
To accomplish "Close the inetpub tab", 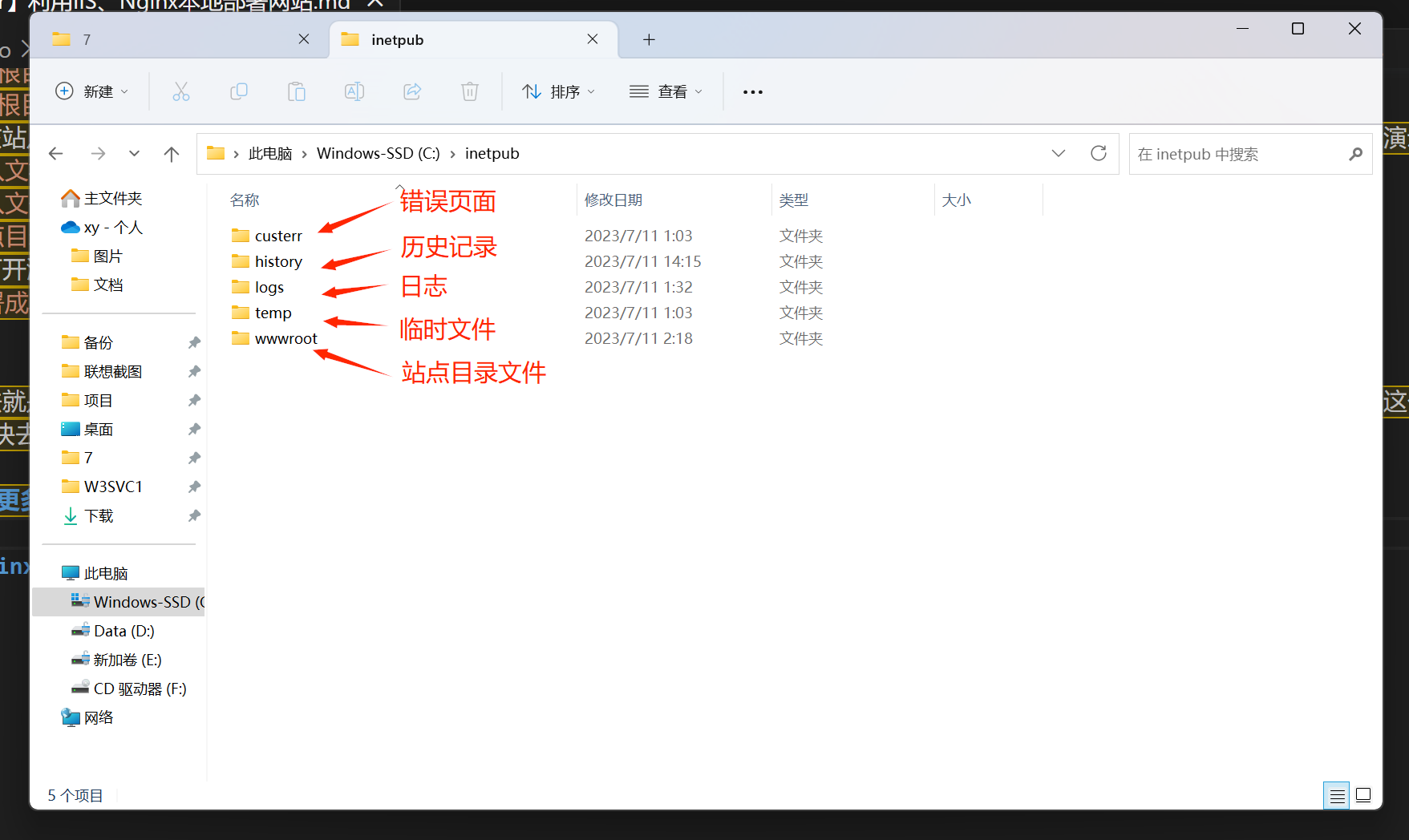I will 593,39.
